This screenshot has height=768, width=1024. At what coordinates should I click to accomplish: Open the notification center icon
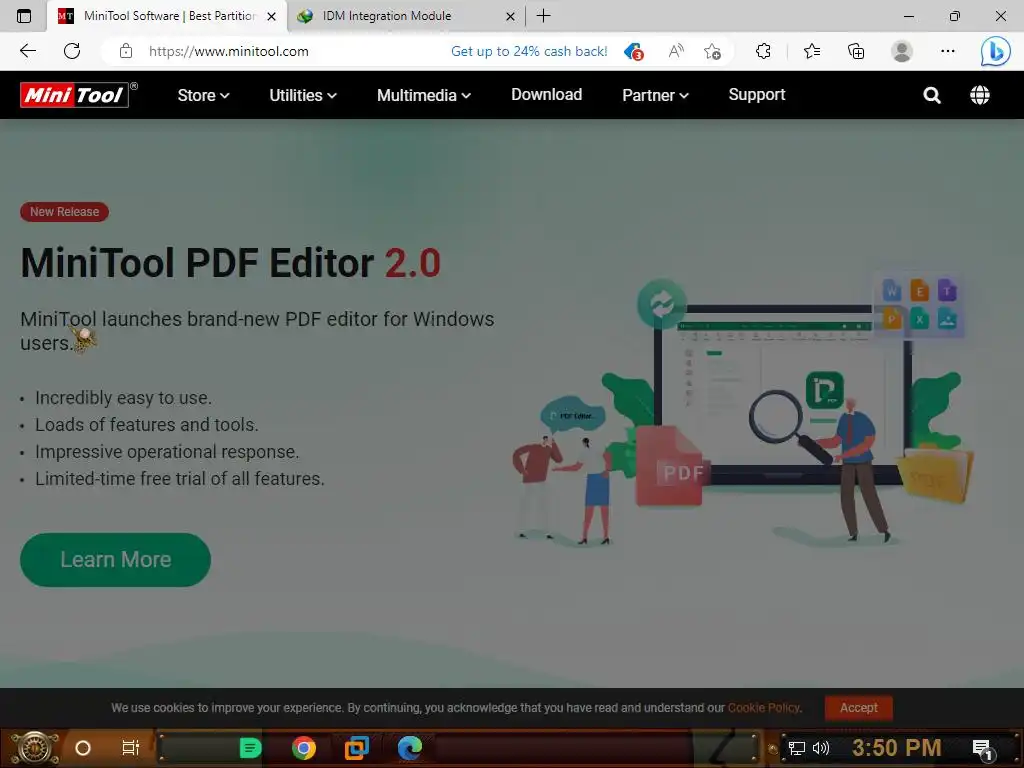982,749
